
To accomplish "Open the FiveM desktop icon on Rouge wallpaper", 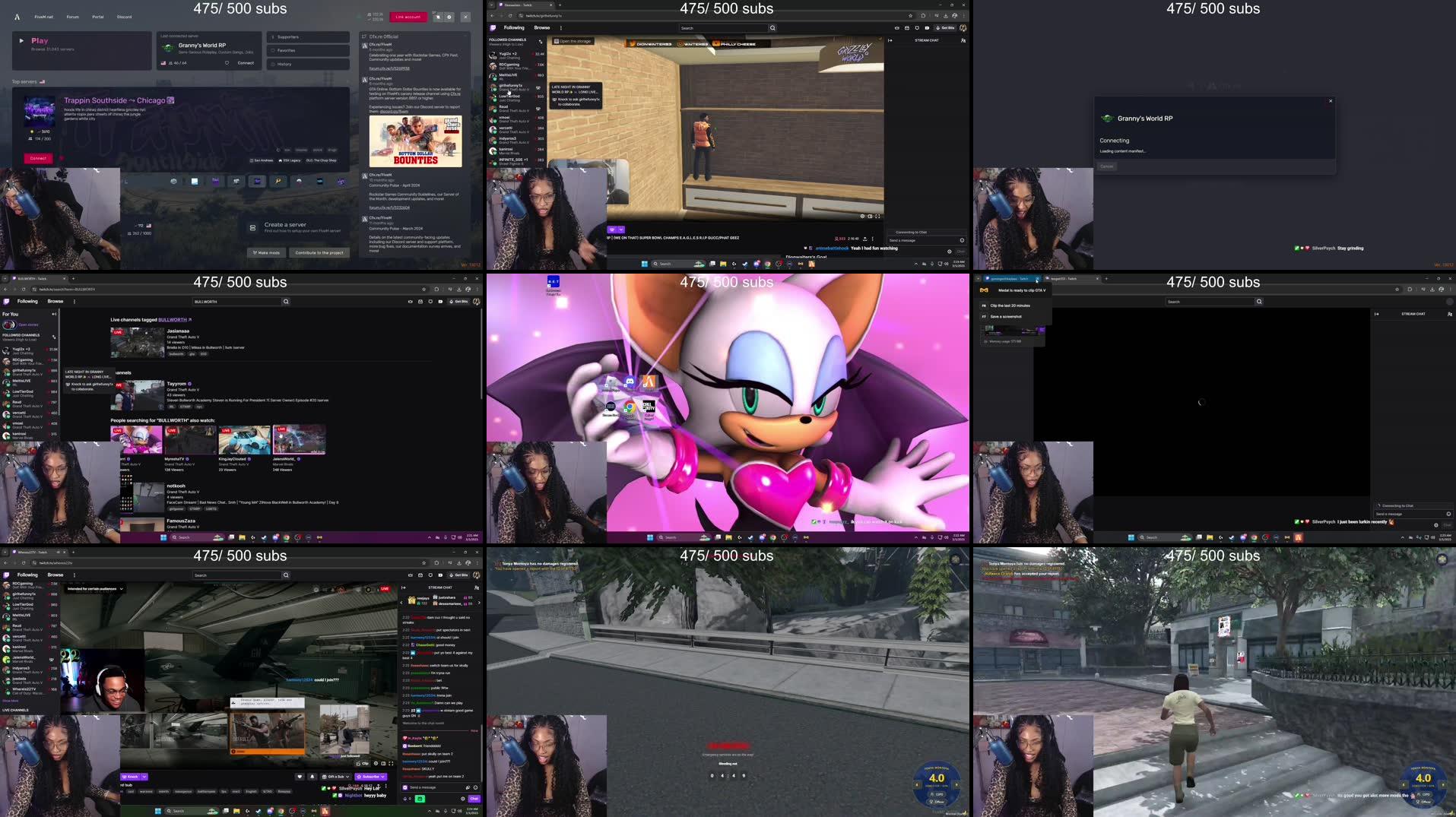I will (x=649, y=384).
